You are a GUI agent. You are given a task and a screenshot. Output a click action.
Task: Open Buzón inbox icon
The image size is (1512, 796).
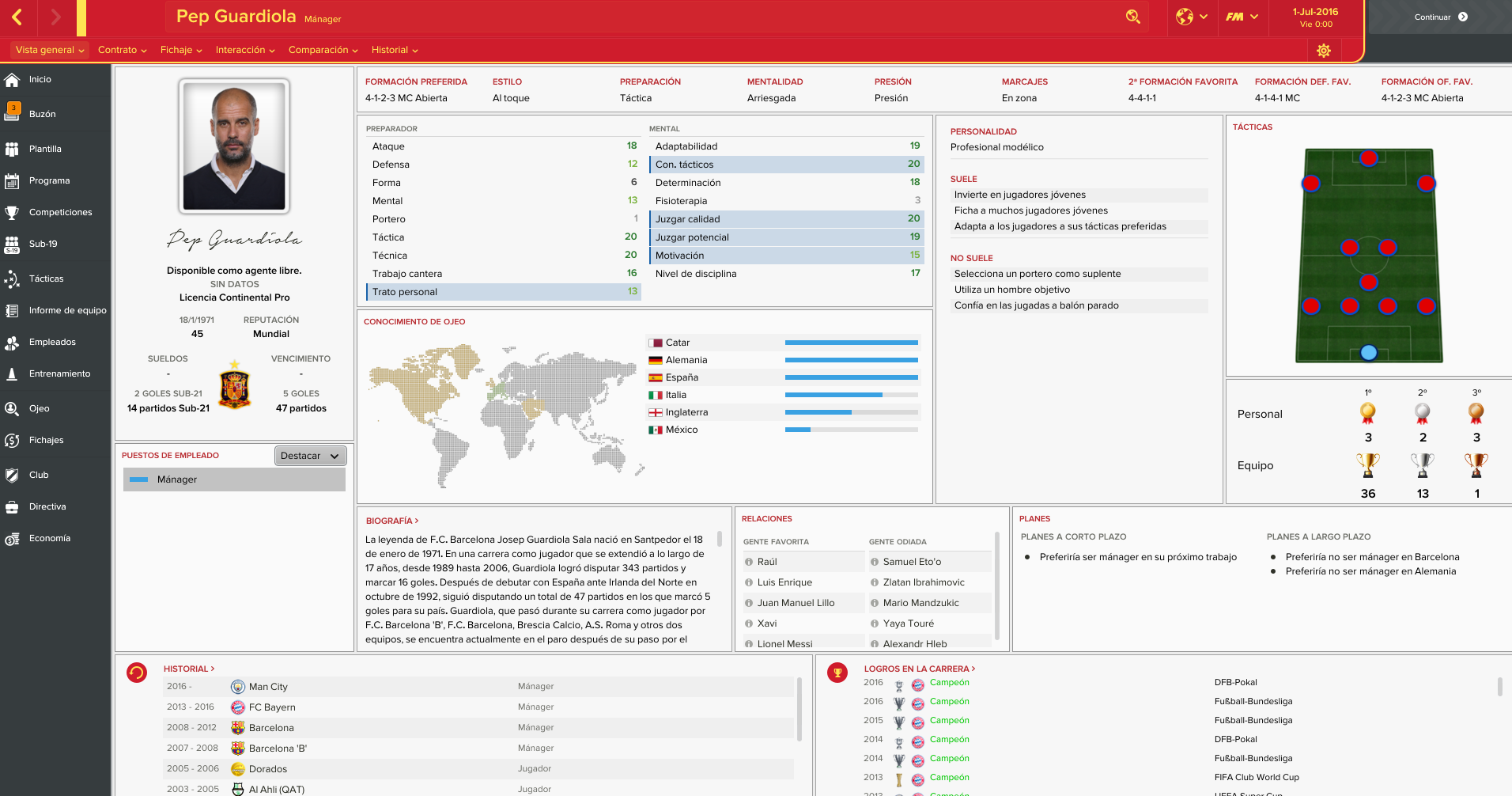[12, 112]
